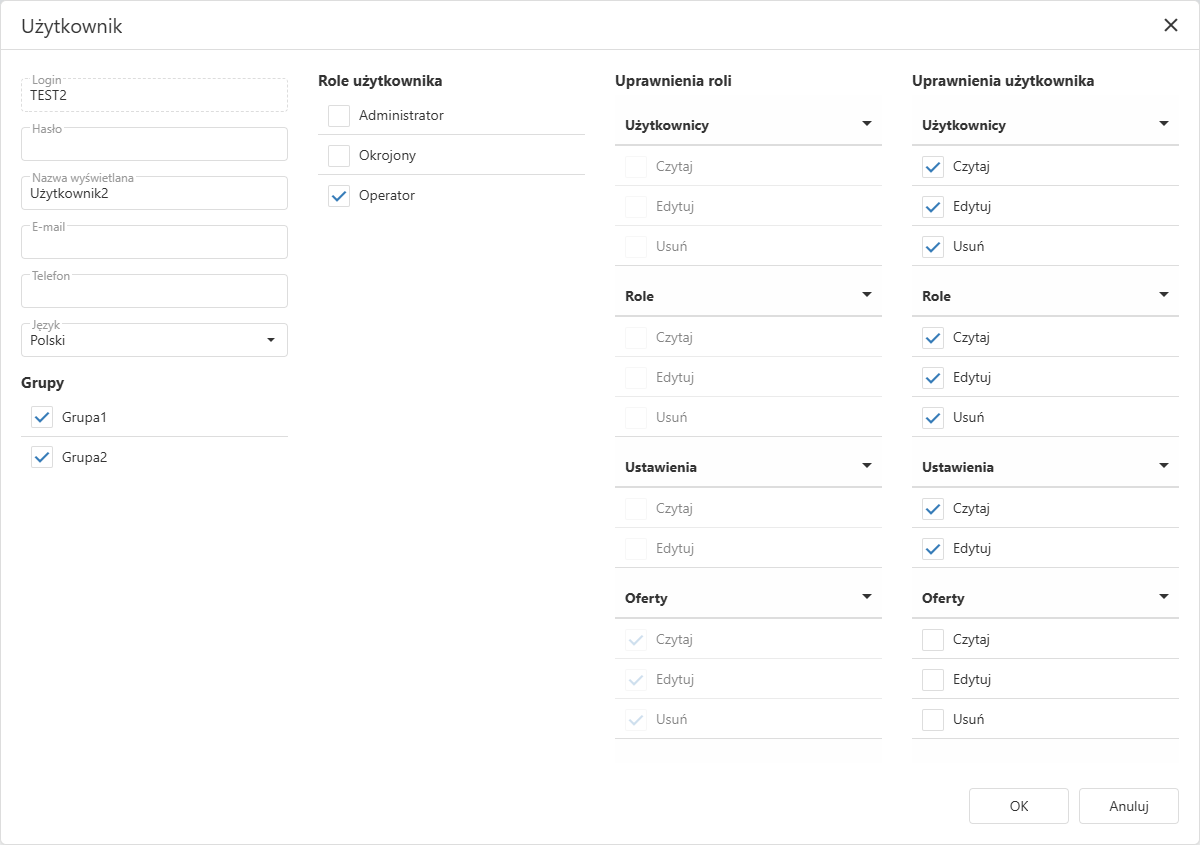Image resolution: width=1200 pixels, height=845 pixels.
Task: Click the Hasło password field
Action: pyautogui.click(x=154, y=145)
